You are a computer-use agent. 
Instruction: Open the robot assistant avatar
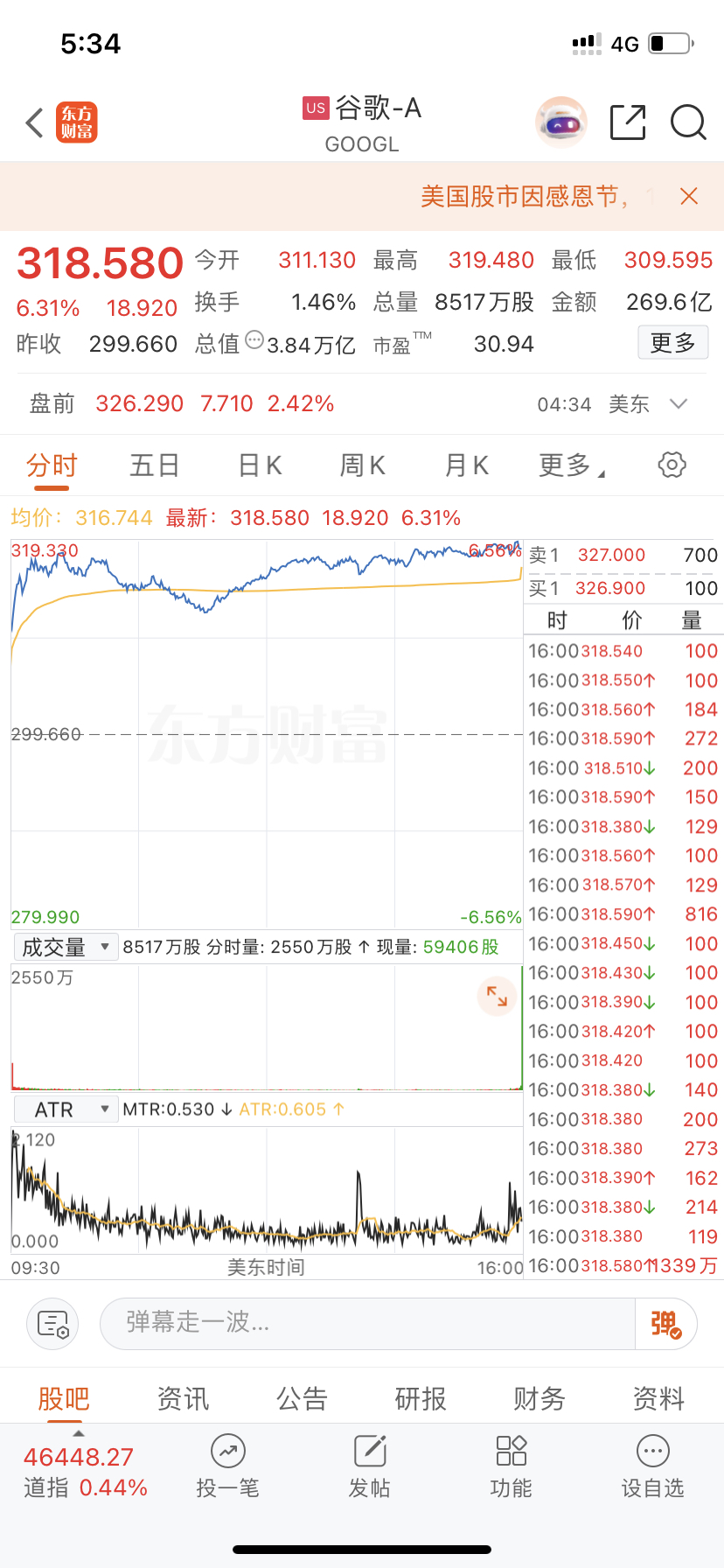coord(560,122)
